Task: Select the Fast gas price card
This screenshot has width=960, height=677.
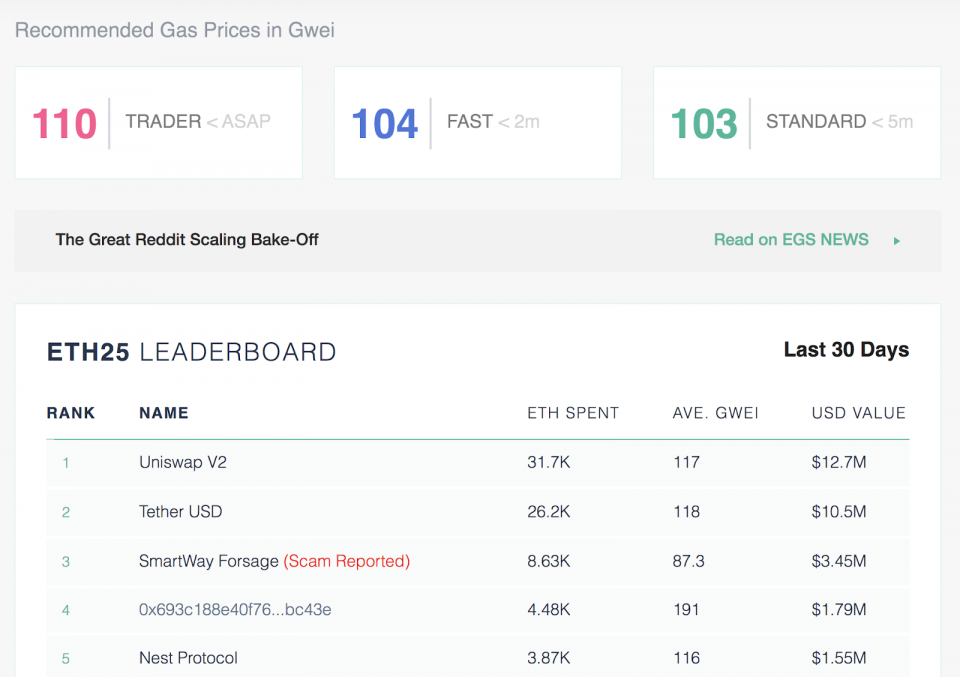Action: 477,123
